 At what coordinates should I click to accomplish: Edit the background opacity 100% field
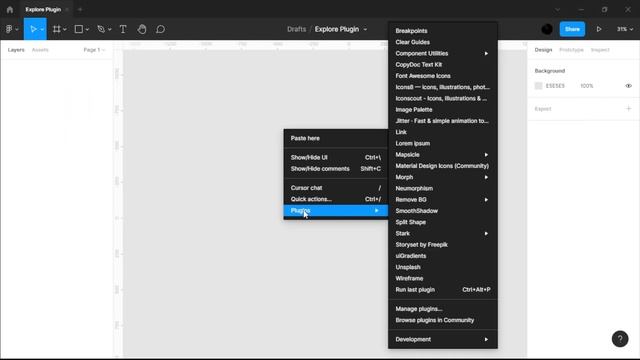tap(587, 86)
